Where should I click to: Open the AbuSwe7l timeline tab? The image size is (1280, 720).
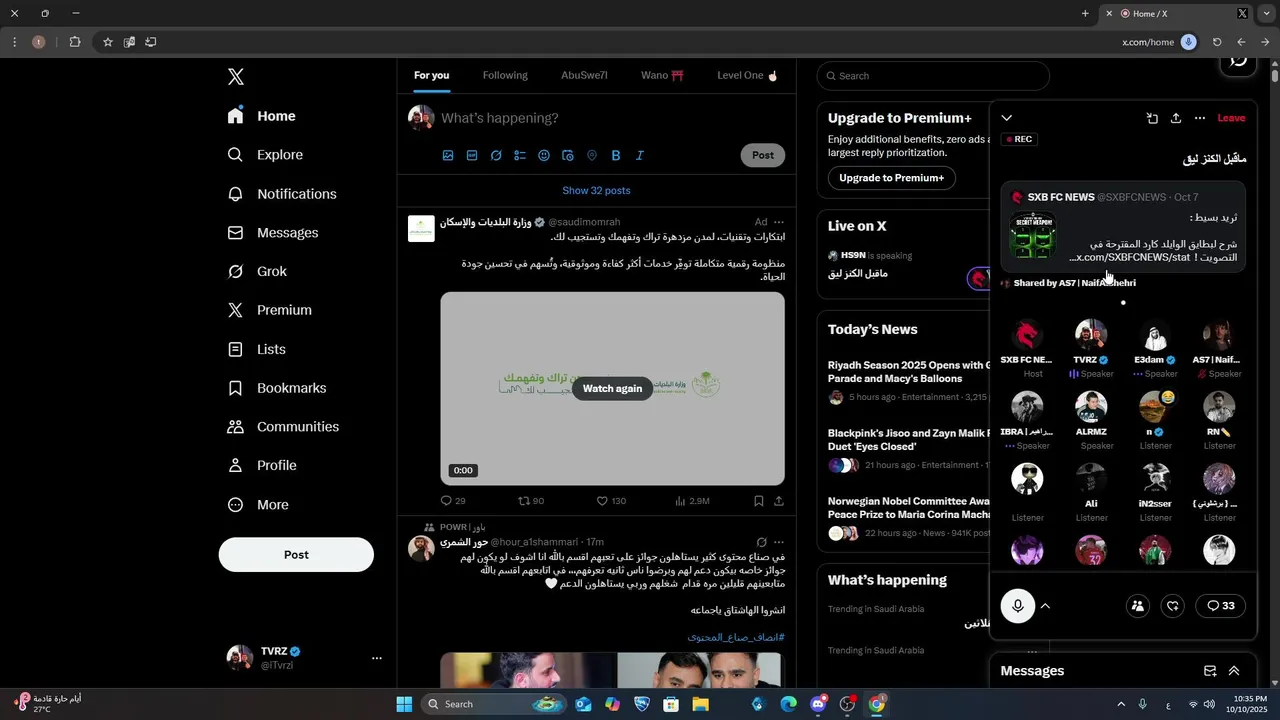point(584,76)
